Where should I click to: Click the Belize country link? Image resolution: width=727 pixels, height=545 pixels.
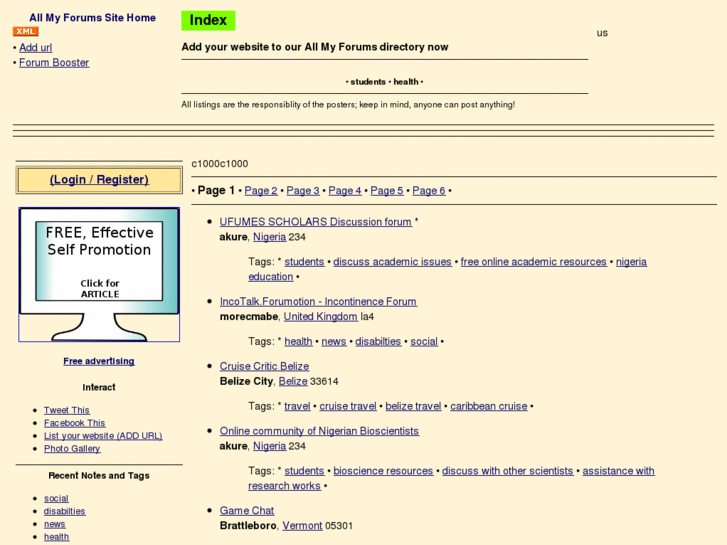(293, 381)
